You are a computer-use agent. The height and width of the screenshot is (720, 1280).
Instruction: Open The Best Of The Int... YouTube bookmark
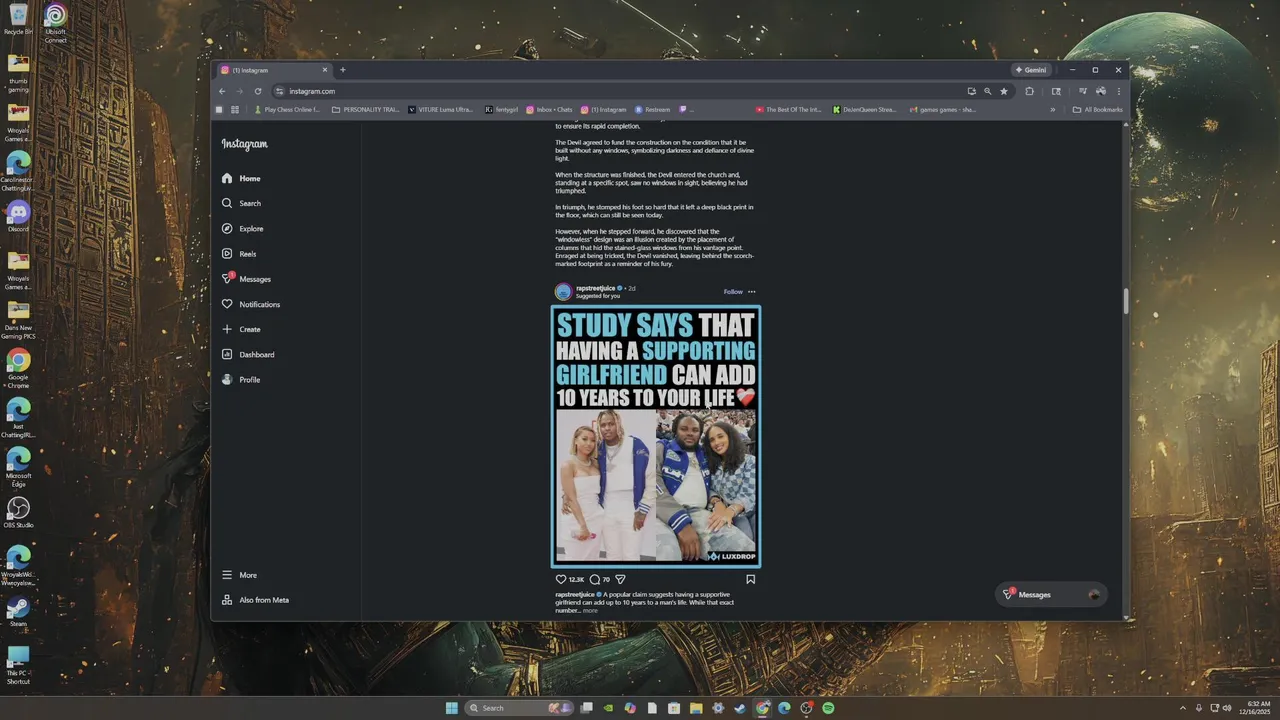point(789,110)
